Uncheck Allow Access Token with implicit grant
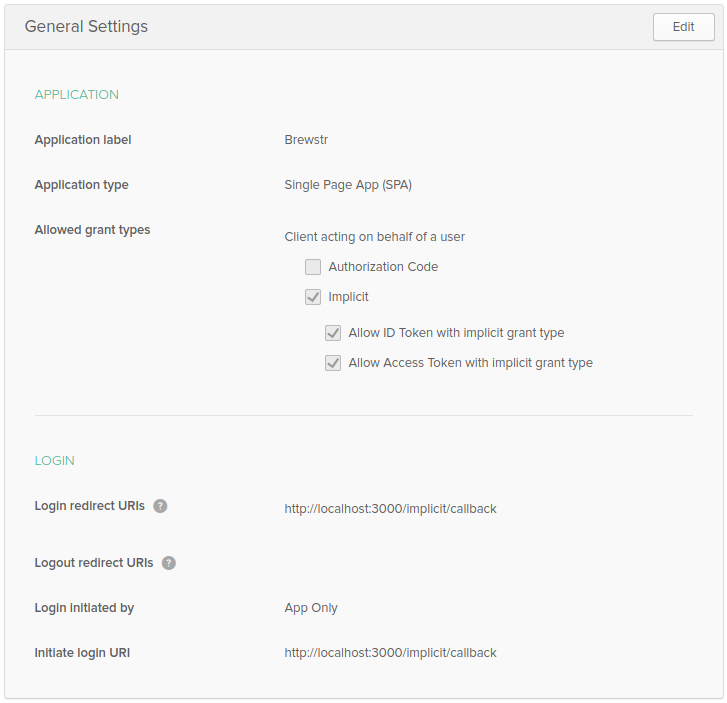This screenshot has height=703, width=727. (x=333, y=363)
